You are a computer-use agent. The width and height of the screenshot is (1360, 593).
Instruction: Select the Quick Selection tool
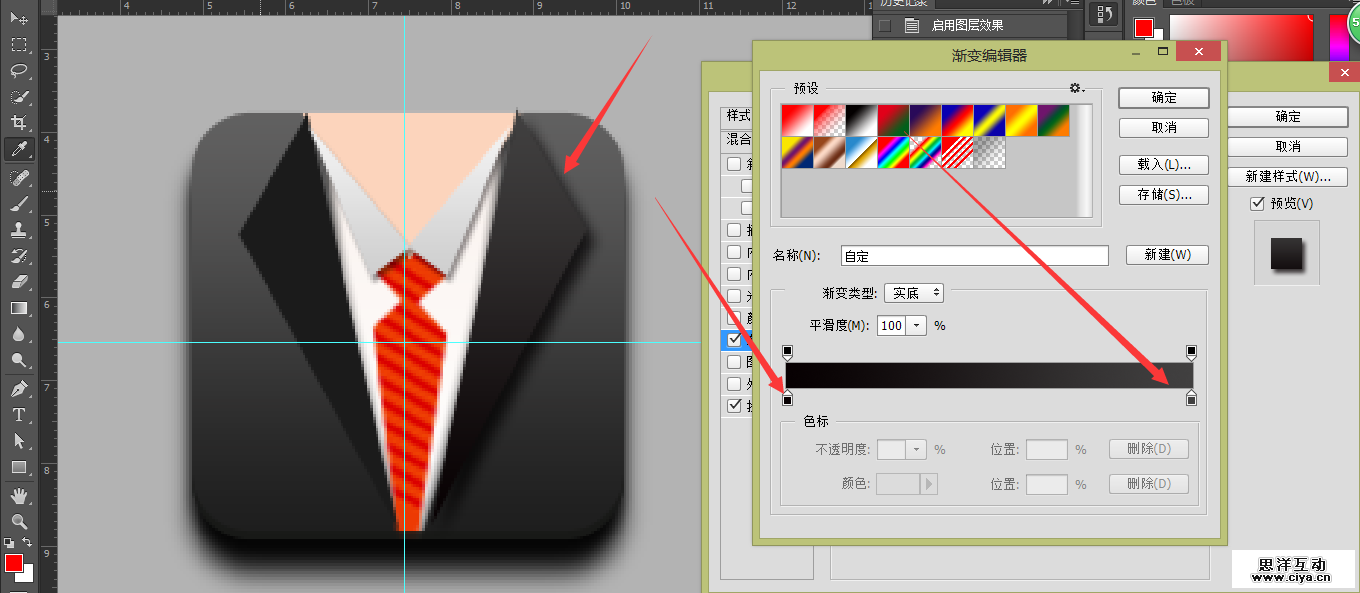[19, 97]
